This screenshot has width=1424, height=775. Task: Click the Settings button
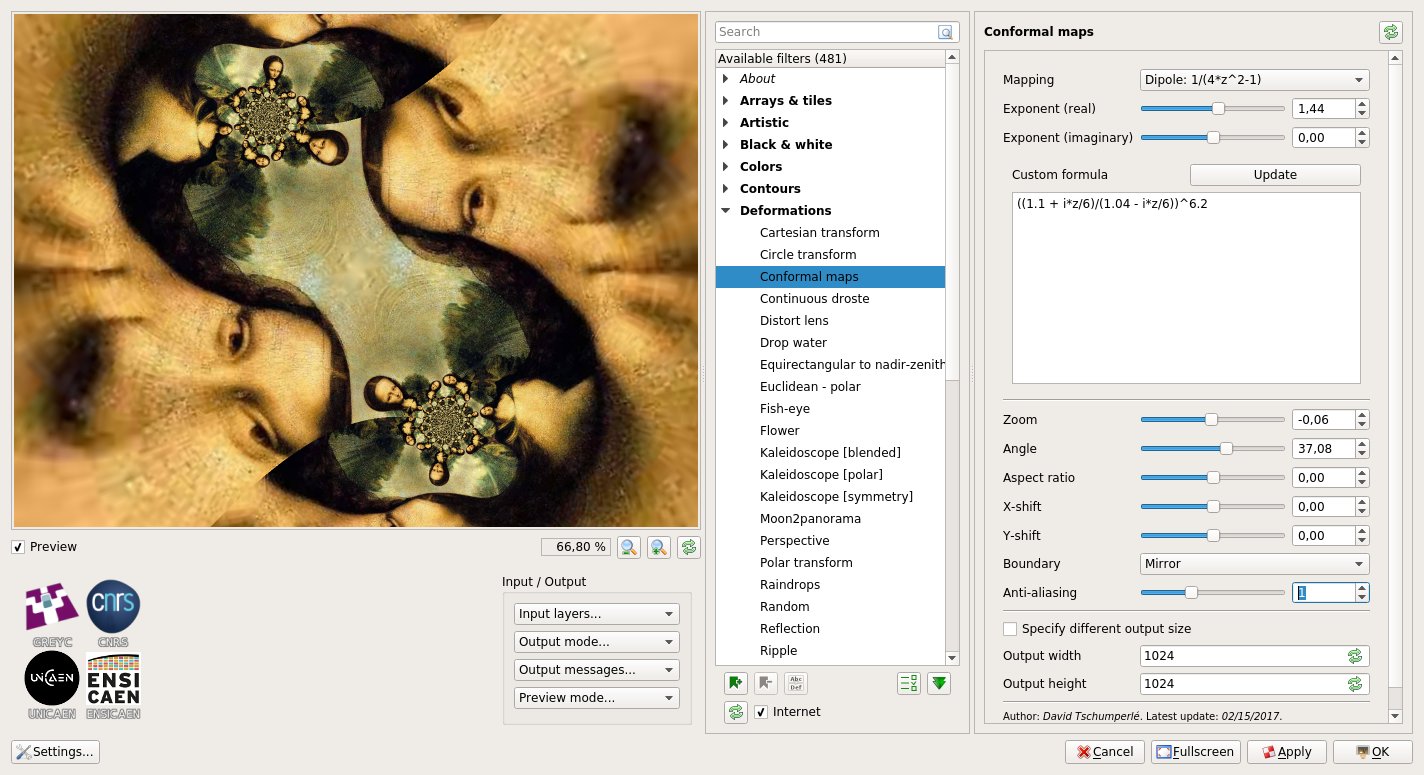(x=55, y=752)
